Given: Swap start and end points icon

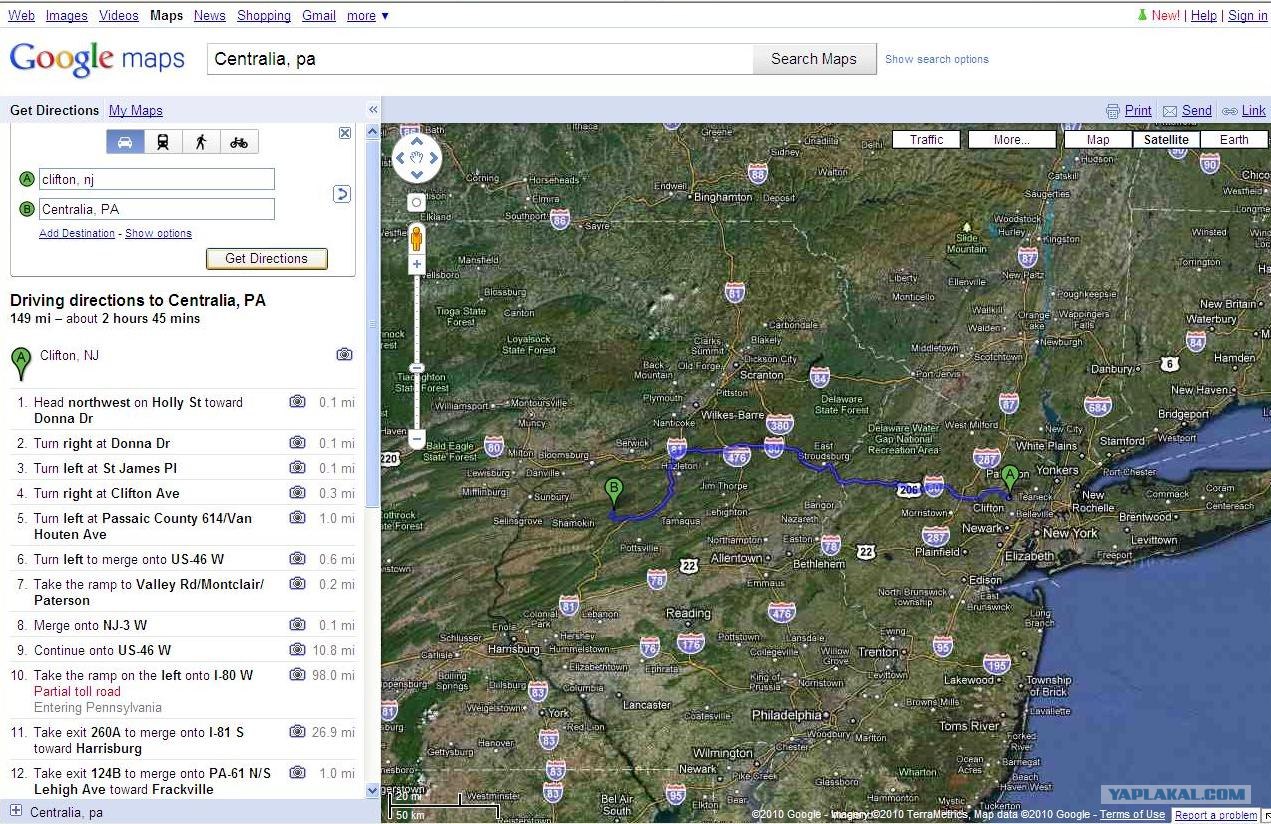Looking at the screenshot, I should [x=341, y=194].
